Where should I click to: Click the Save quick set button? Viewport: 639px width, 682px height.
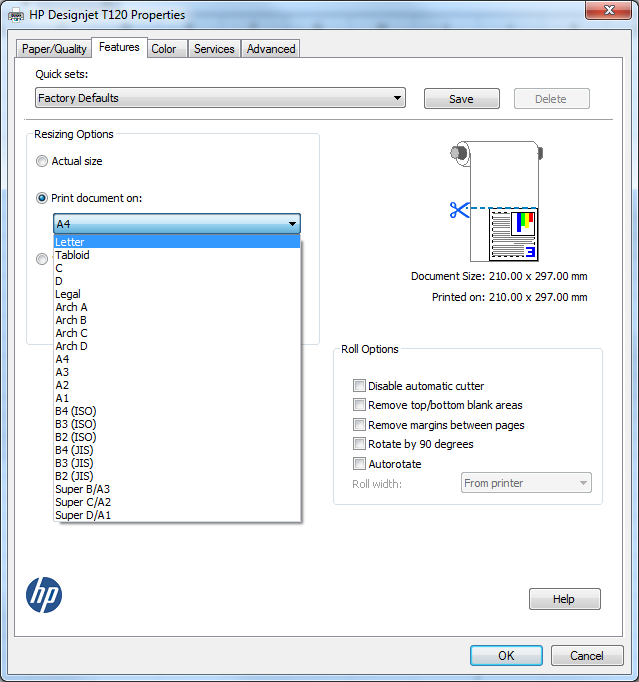pyautogui.click(x=462, y=99)
